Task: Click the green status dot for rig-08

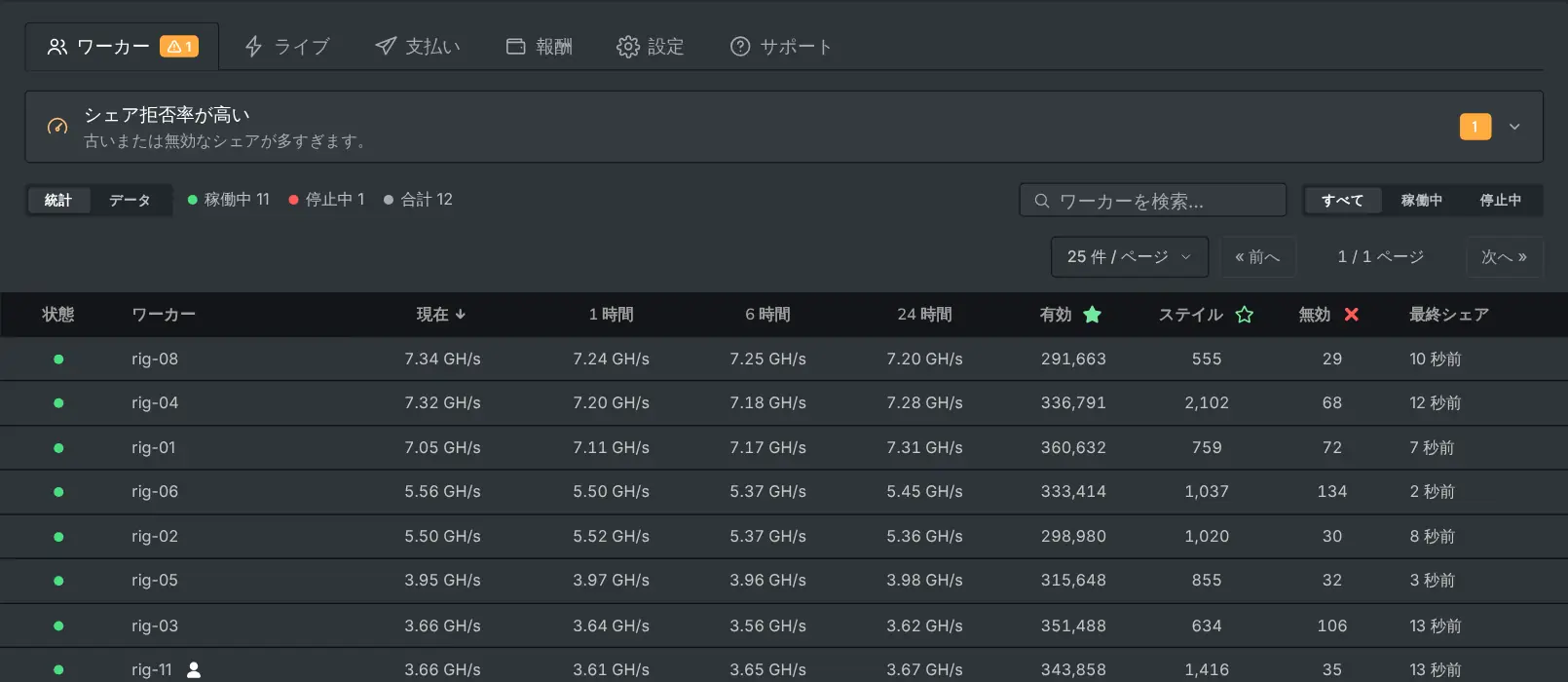Action: coord(58,360)
